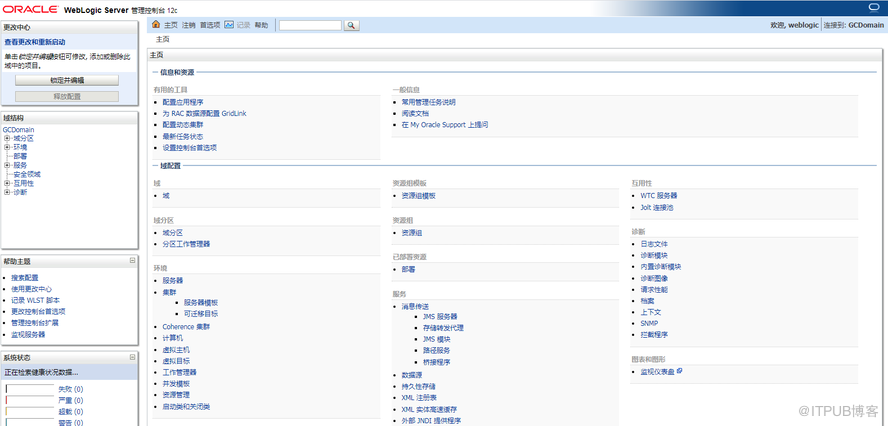Image resolution: width=888 pixels, height=426 pixels.
Task: Click the Oracle logo icon at top right
Action: (x=873, y=7)
